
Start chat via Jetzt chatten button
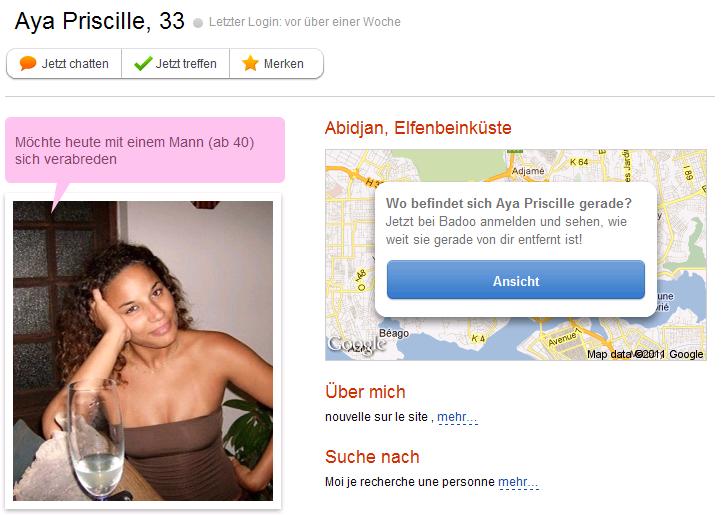pyautogui.click(x=64, y=64)
